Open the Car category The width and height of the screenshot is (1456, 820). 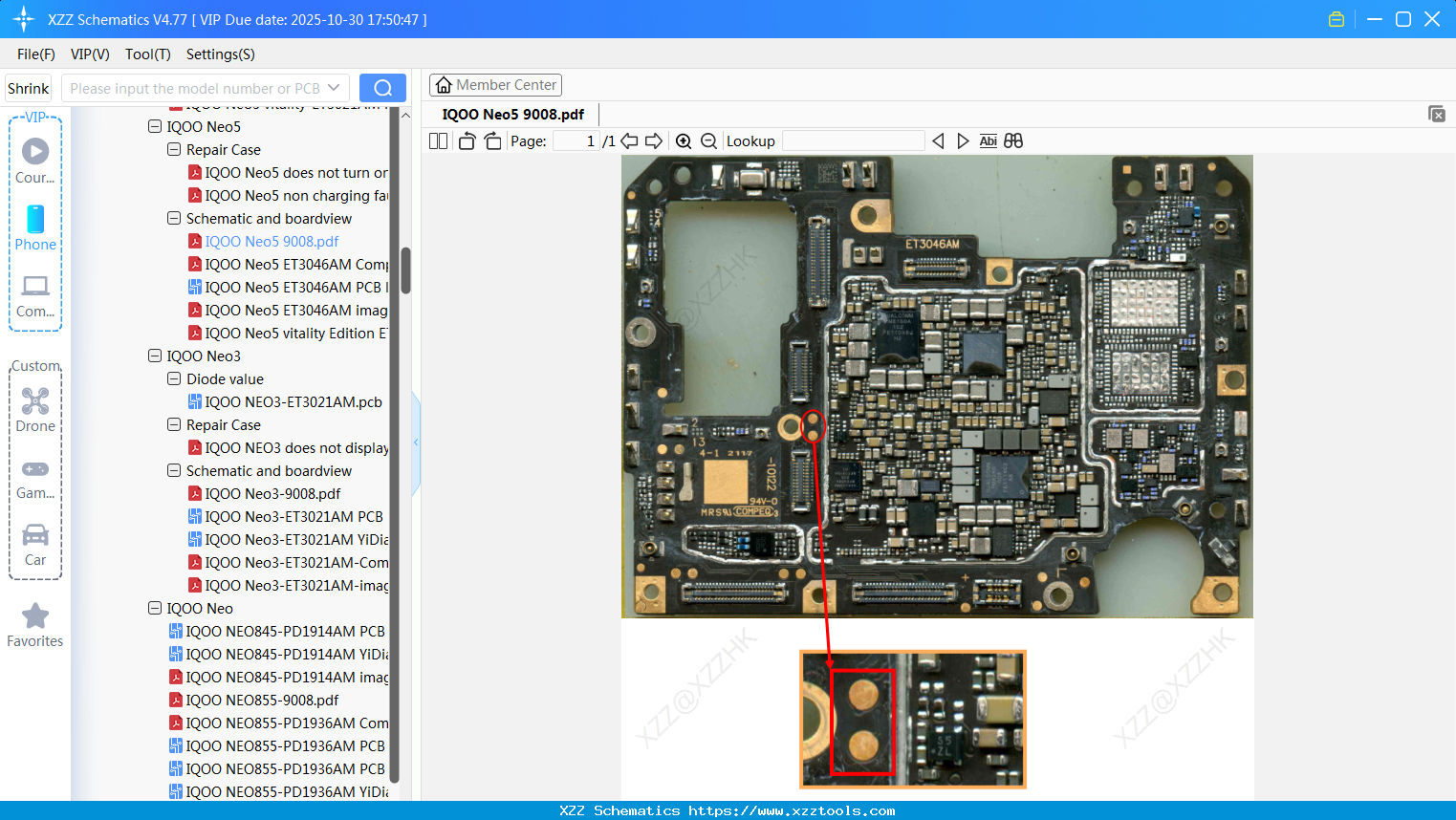(x=35, y=545)
